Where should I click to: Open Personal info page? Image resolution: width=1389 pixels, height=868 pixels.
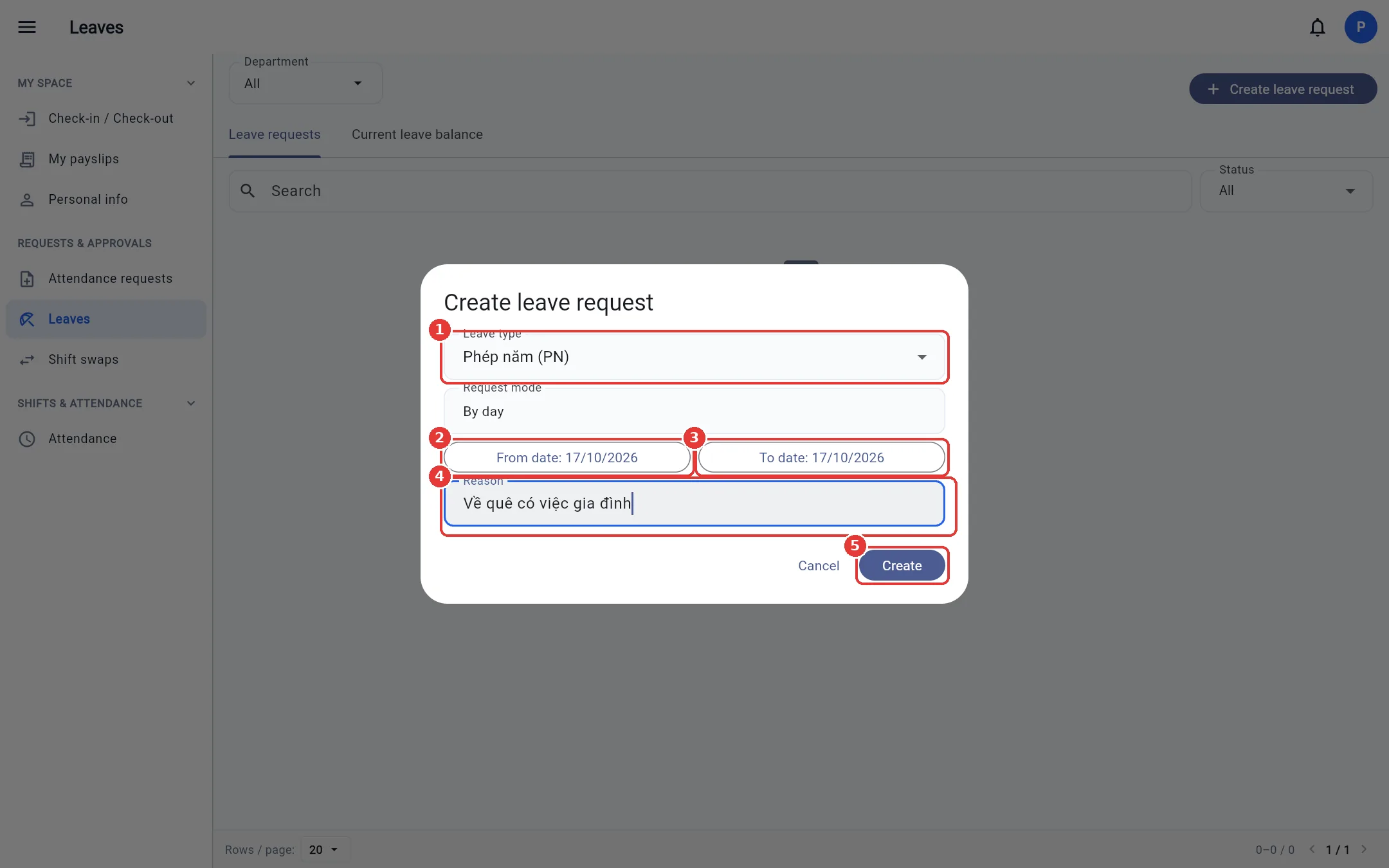click(106, 200)
